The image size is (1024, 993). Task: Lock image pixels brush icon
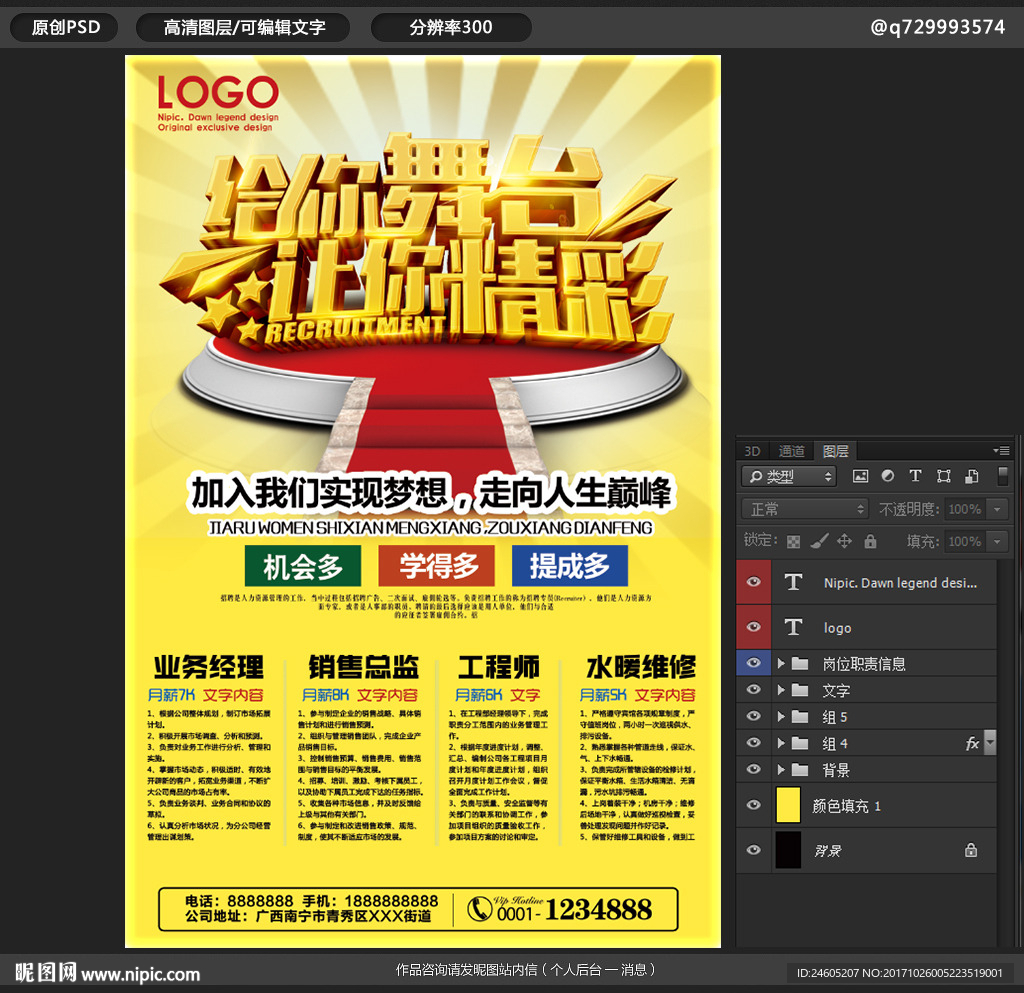(x=819, y=541)
